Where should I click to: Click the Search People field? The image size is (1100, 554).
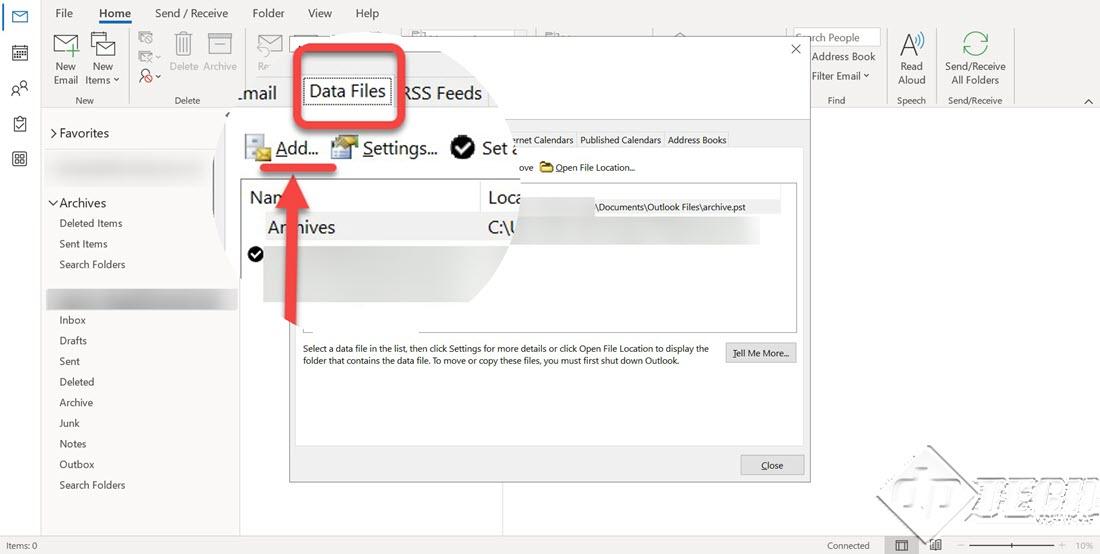[838, 37]
